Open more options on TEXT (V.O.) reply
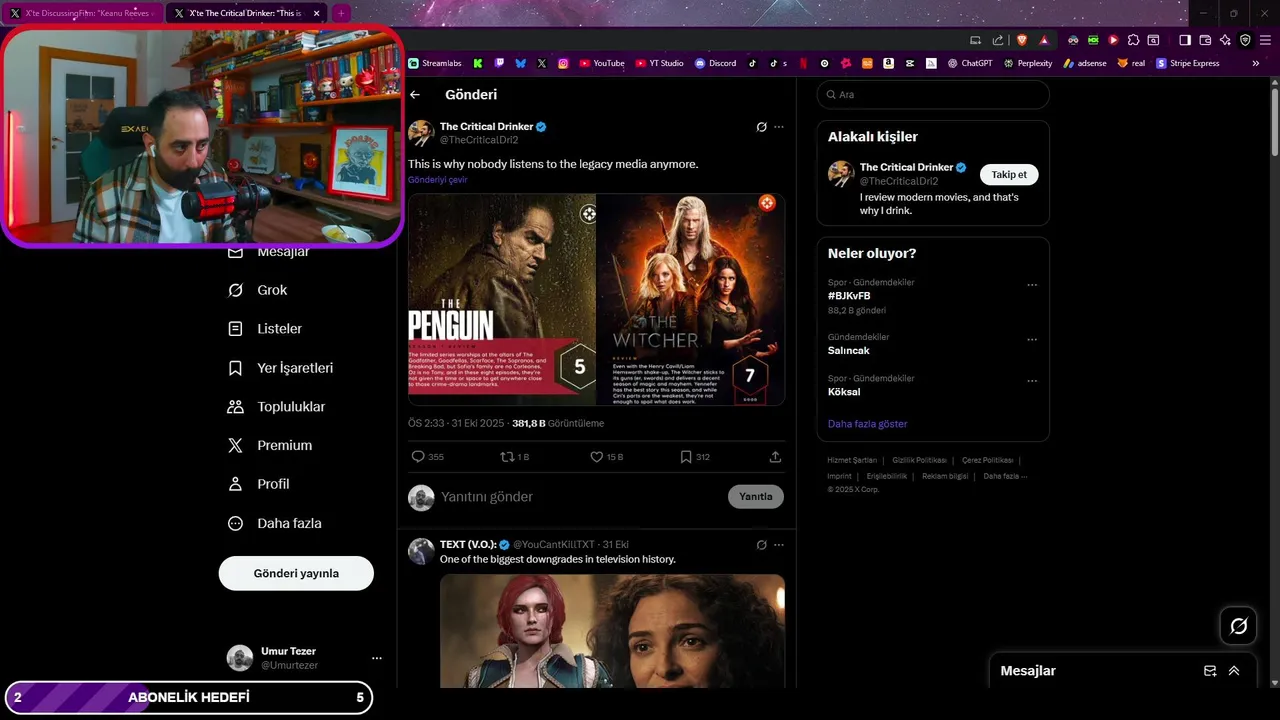The height and width of the screenshot is (720, 1280). click(x=779, y=545)
